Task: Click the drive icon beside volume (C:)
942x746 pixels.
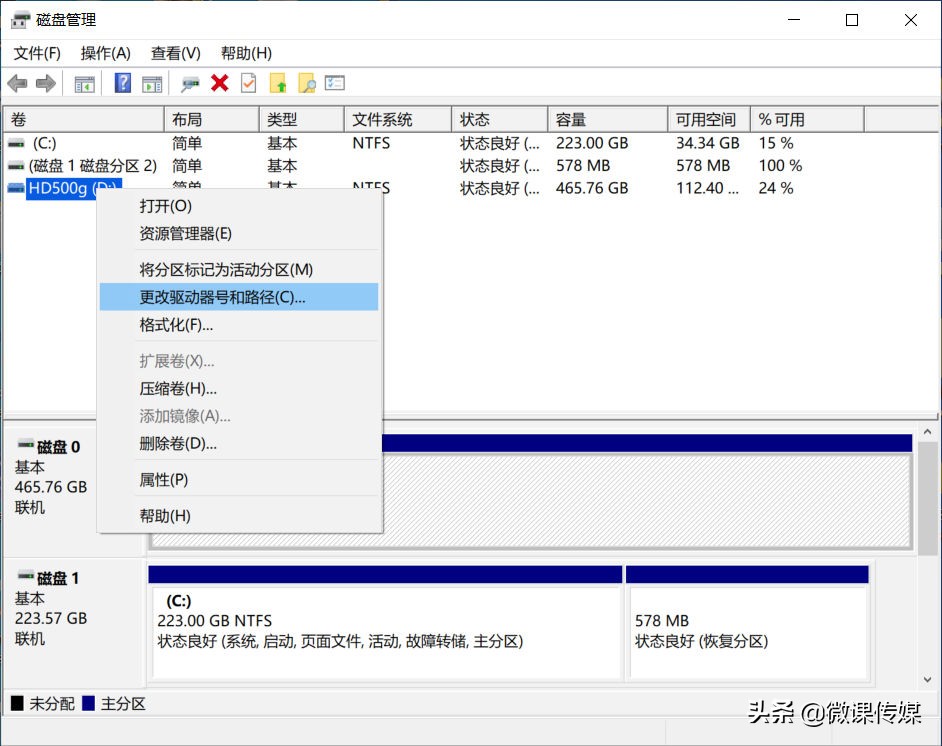Action: coord(16,144)
